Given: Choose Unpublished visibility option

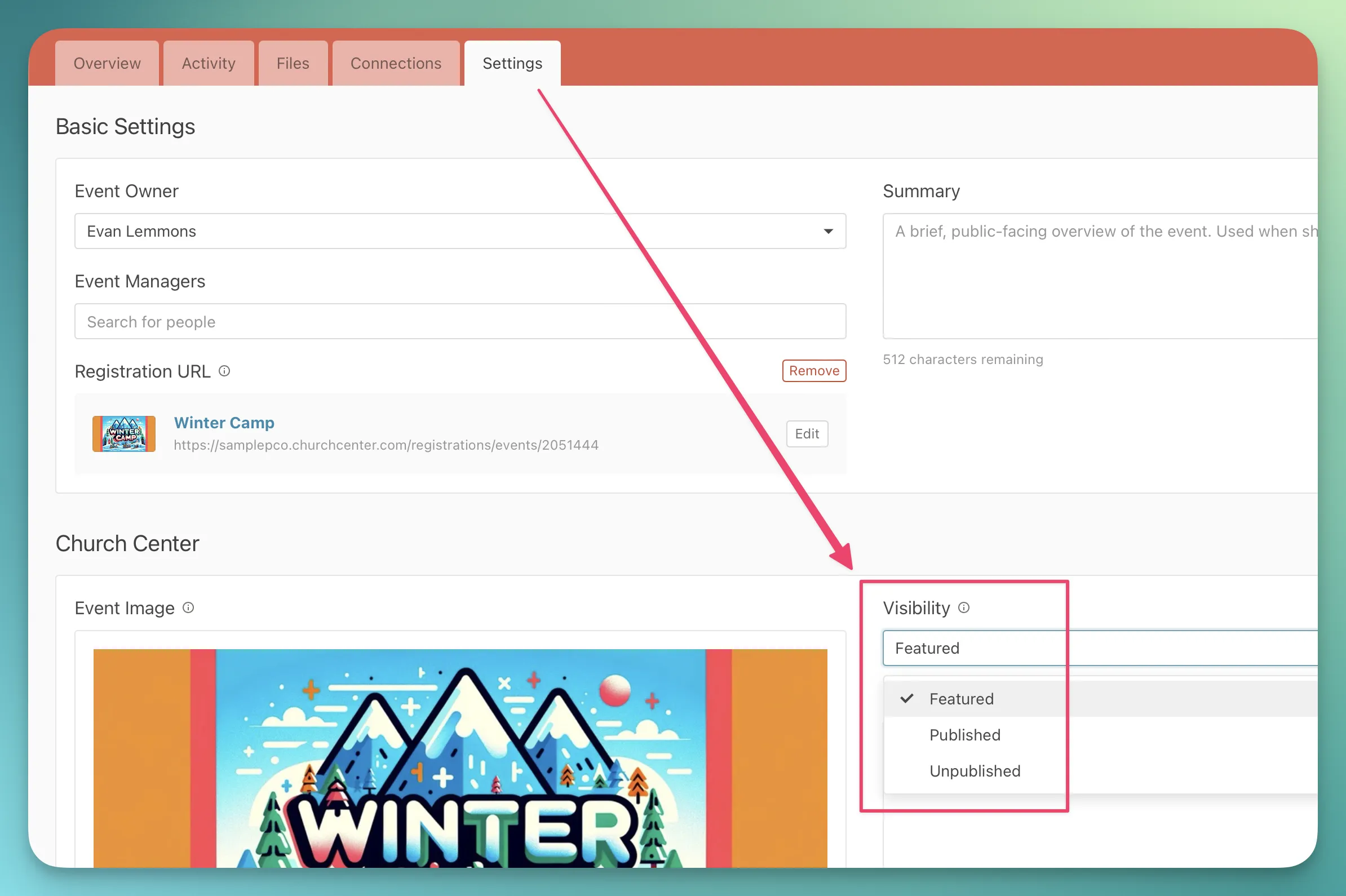Looking at the screenshot, I should [x=975, y=771].
